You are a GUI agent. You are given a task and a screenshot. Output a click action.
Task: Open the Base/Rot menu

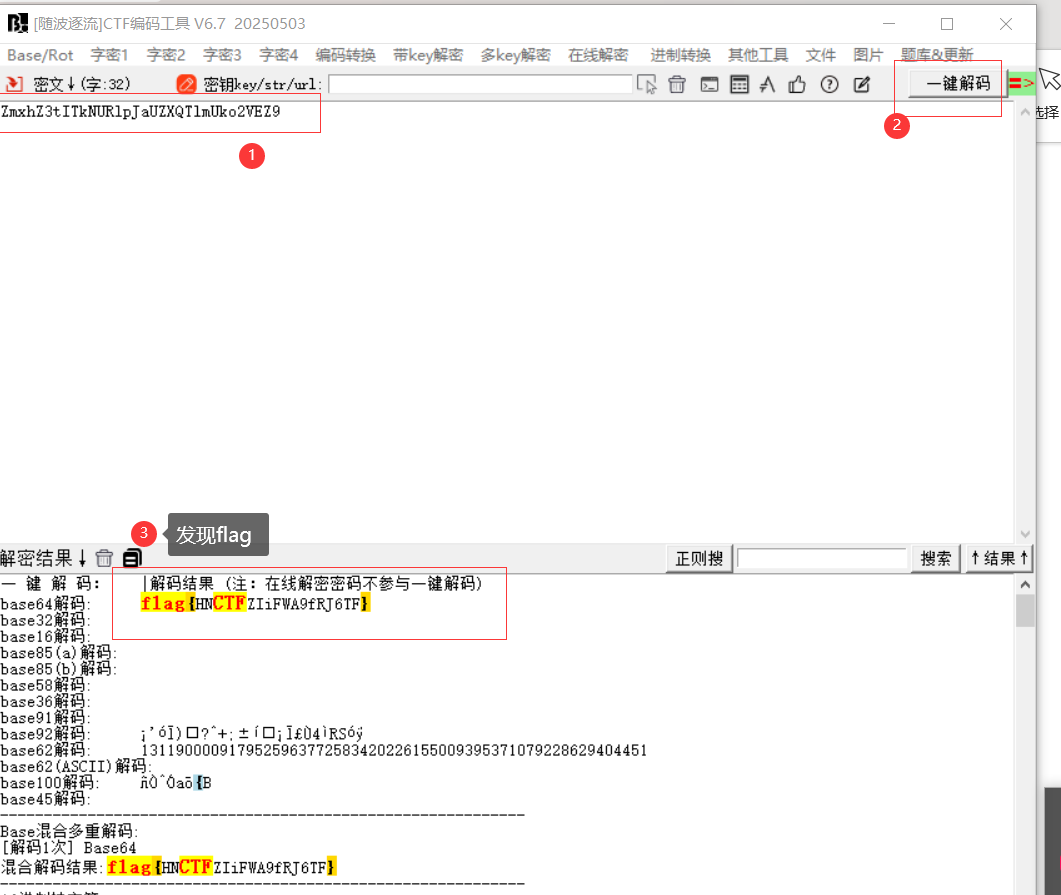(x=40, y=55)
